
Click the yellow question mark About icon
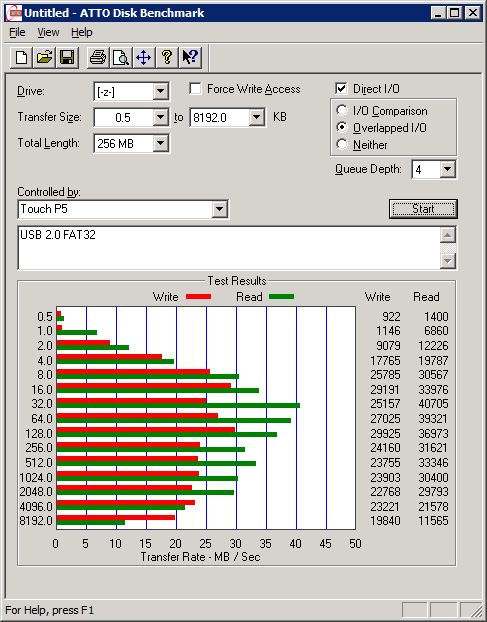(x=167, y=58)
